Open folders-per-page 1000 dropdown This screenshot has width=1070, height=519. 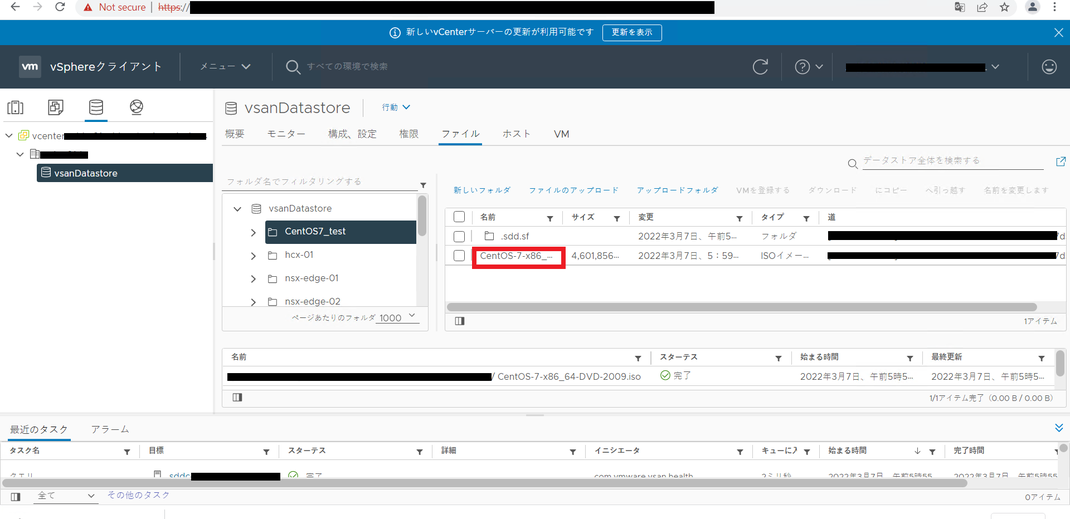coord(398,318)
